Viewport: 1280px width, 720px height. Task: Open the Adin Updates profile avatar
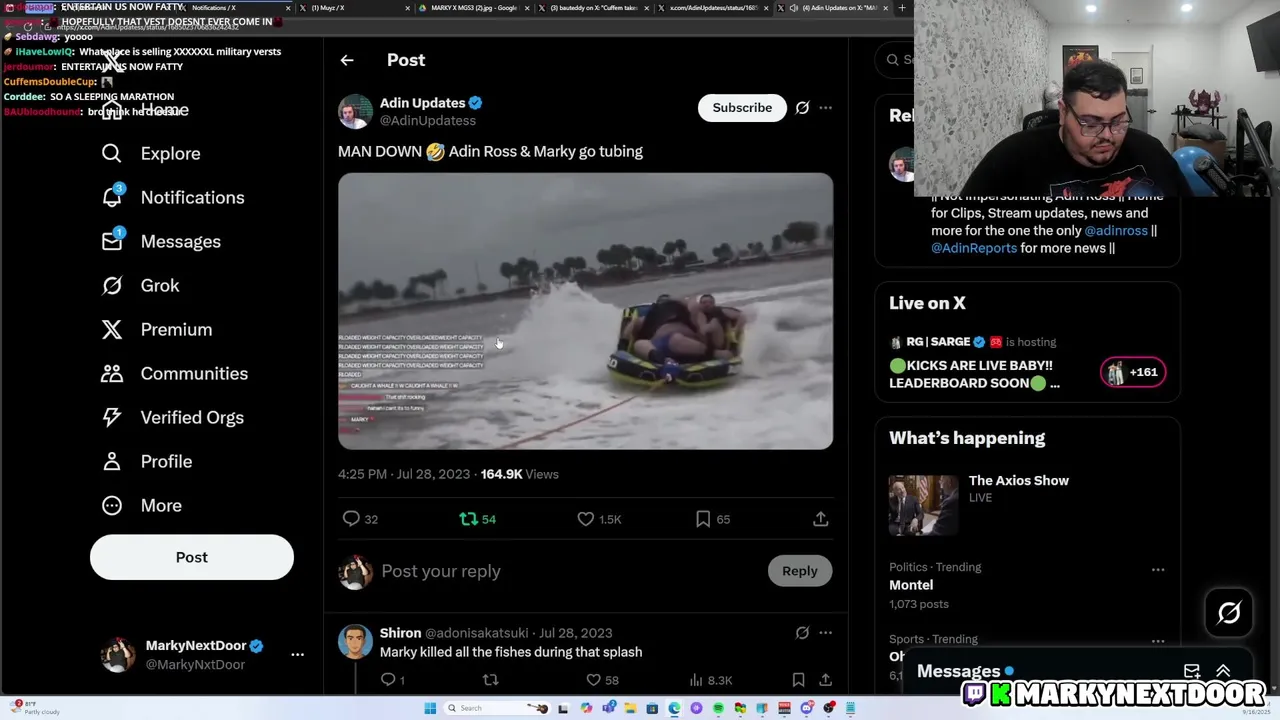click(355, 111)
